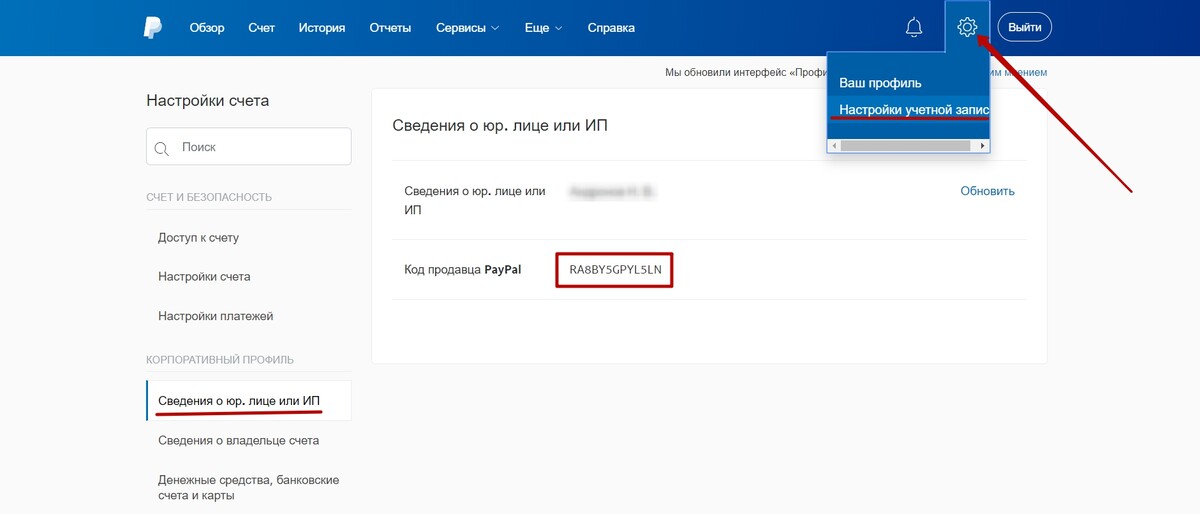Click the page heading Сведения о юр. лице или ИП
Viewport: 1200px width, 514px height.
point(500,125)
